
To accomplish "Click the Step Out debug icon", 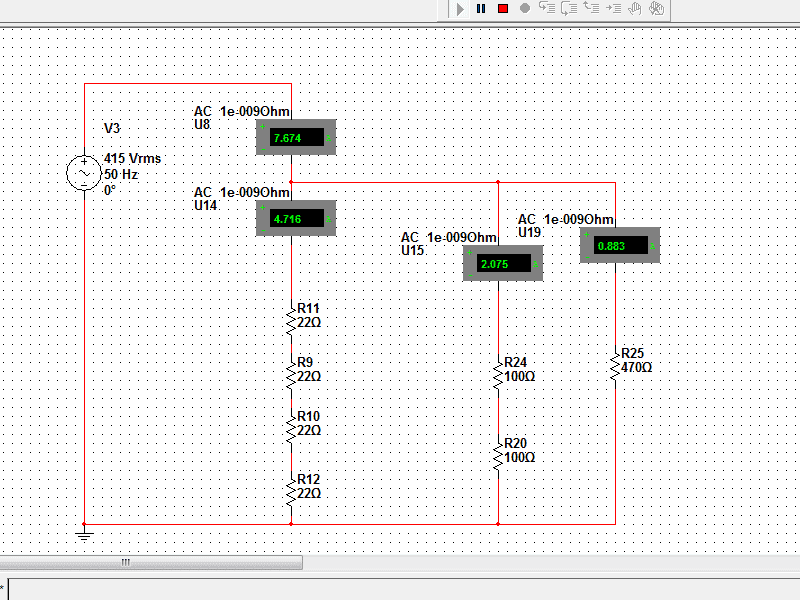I will pyautogui.click(x=590, y=9).
